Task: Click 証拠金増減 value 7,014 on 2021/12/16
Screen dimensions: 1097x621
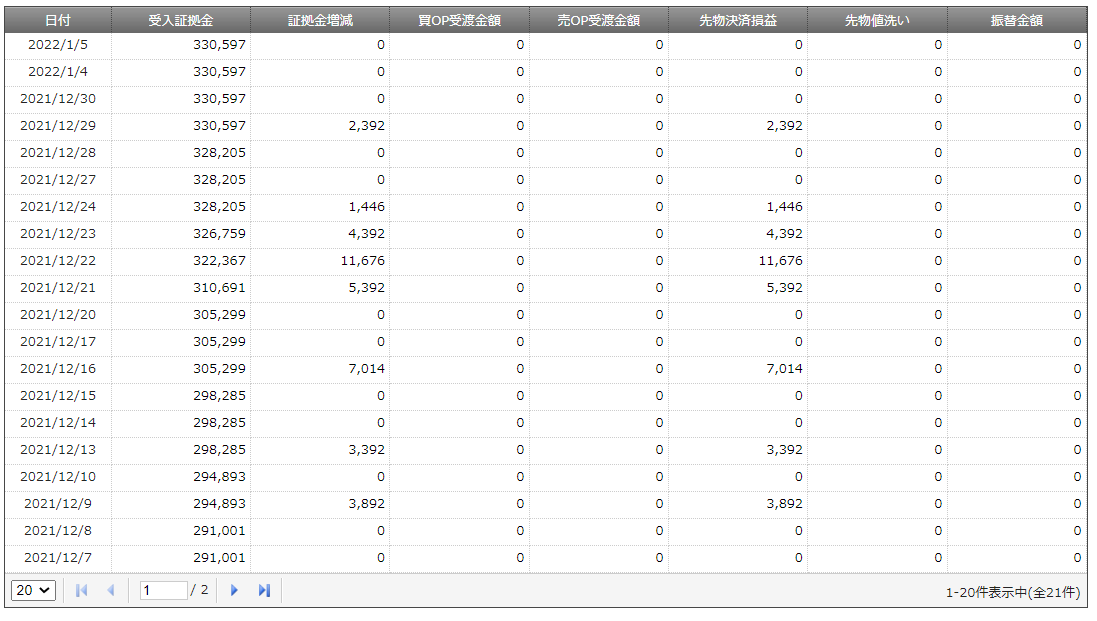Action: click(x=367, y=369)
